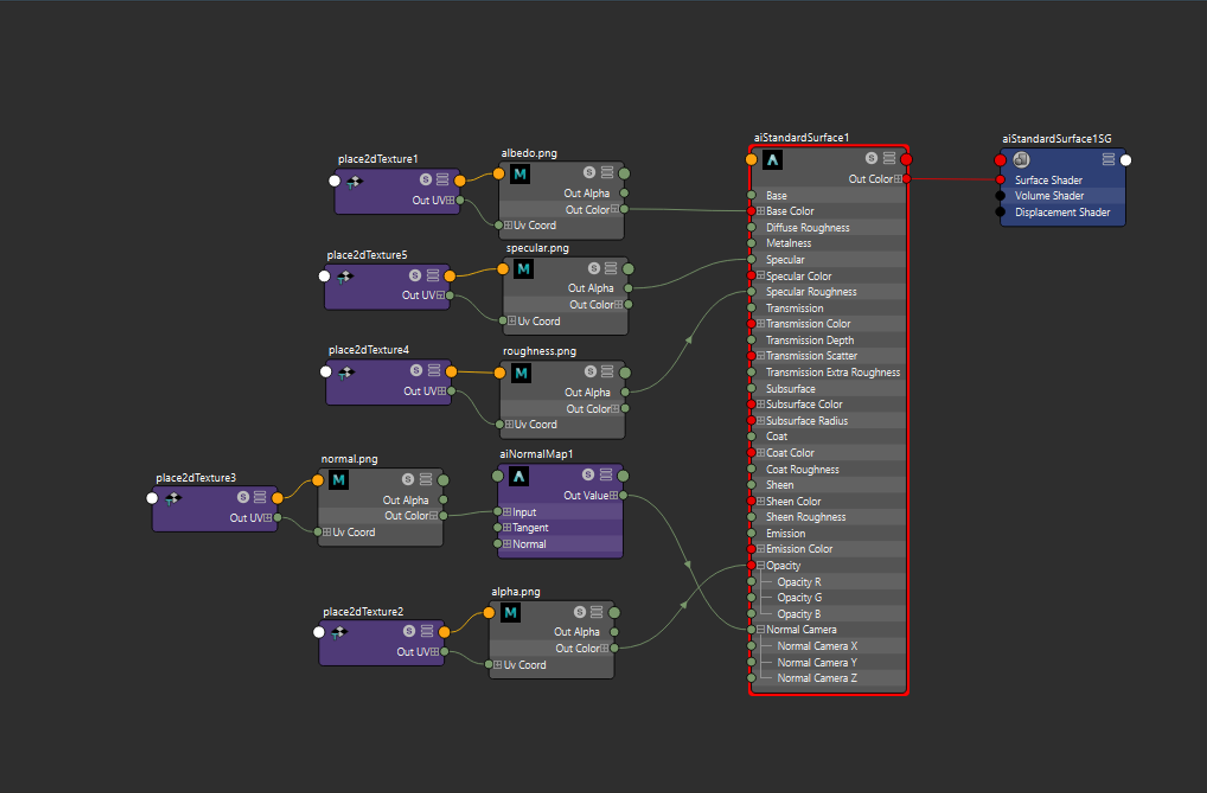Select Transmission Extra Roughness row
This screenshot has height=793, width=1207.
(828, 372)
